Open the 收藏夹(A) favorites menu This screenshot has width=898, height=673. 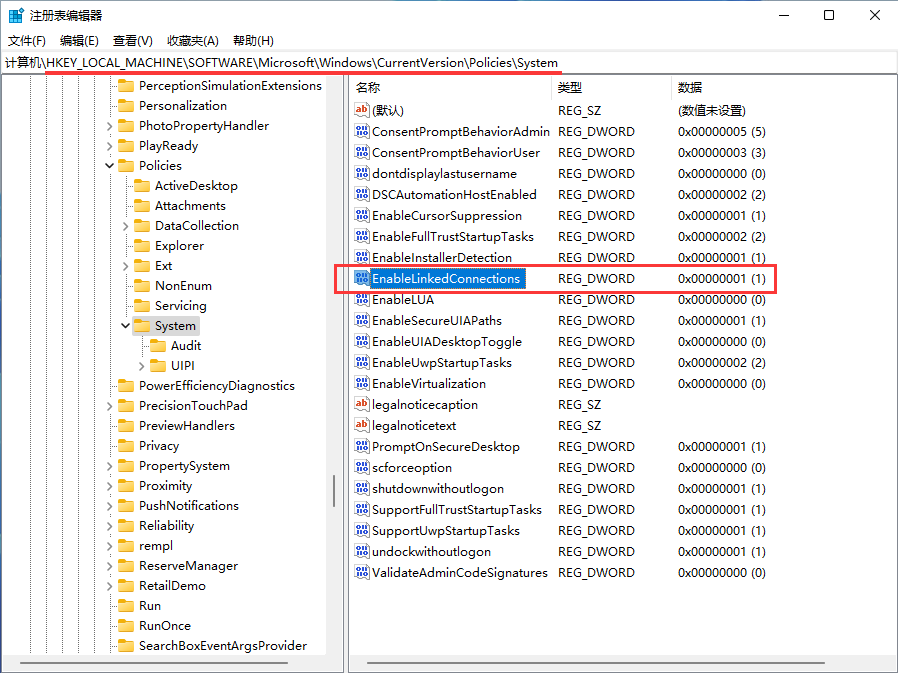tap(193, 41)
